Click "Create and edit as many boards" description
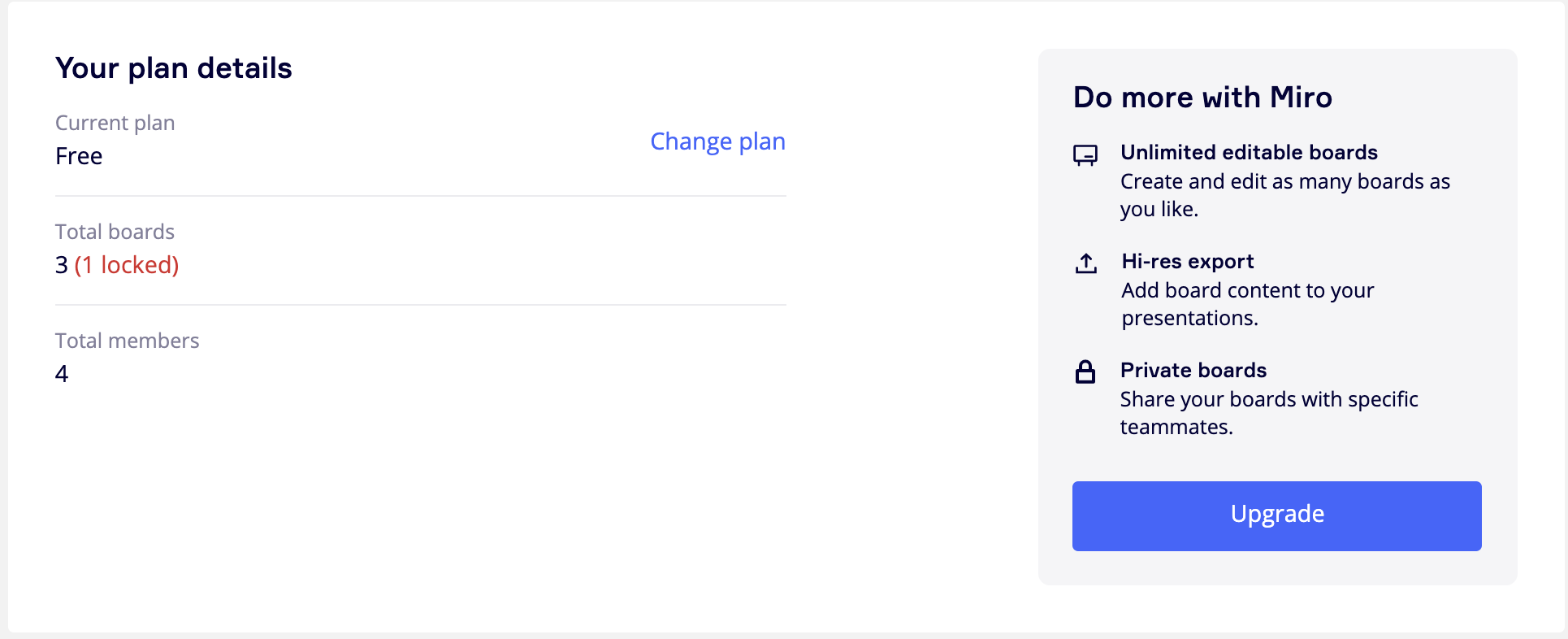Viewport: 1568px width, 639px height. point(1284,182)
